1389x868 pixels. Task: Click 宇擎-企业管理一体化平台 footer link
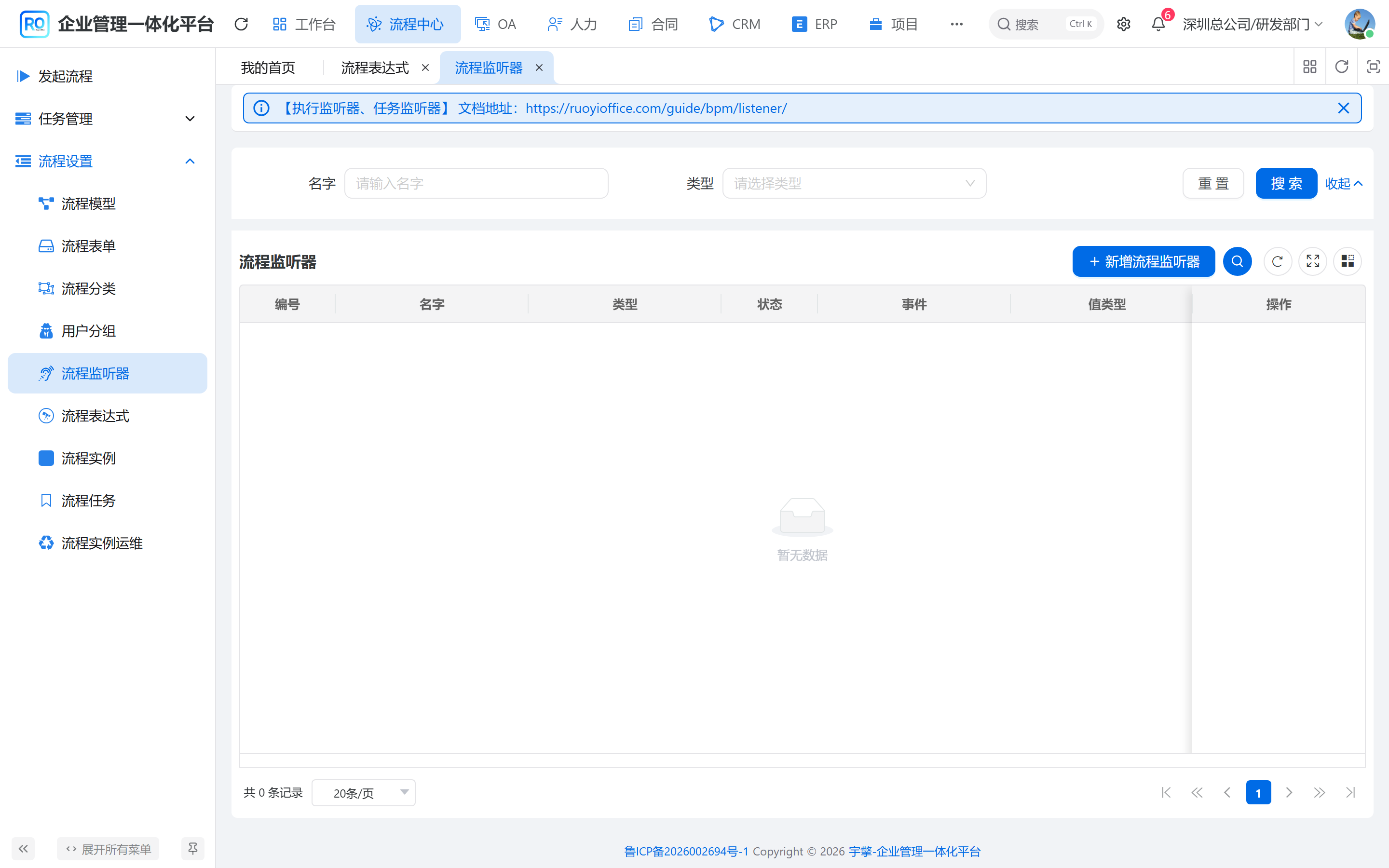click(x=914, y=851)
